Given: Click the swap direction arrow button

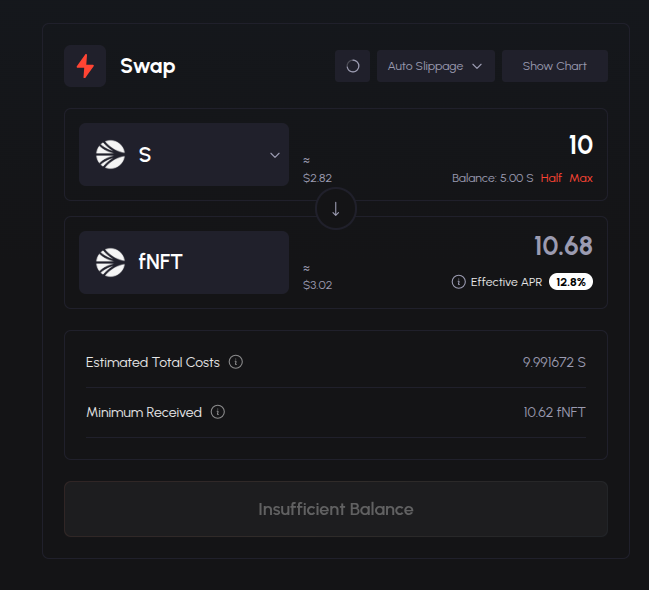Looking at the screenshot, I should pyautogui.click(x=336, y=209).
